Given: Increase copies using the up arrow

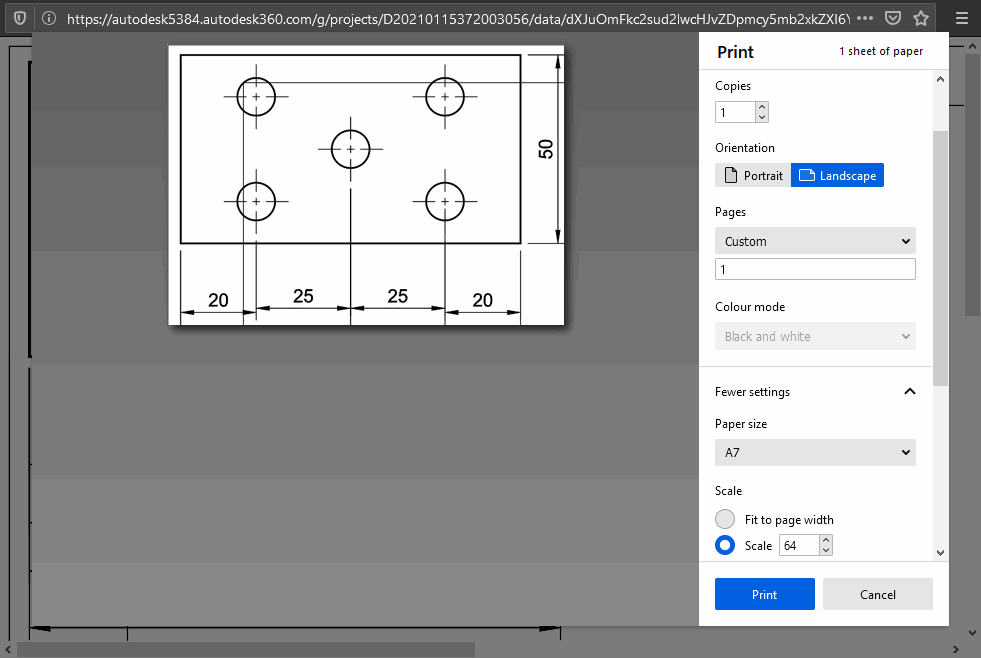Looking at the screenshot, I should 762,107.
